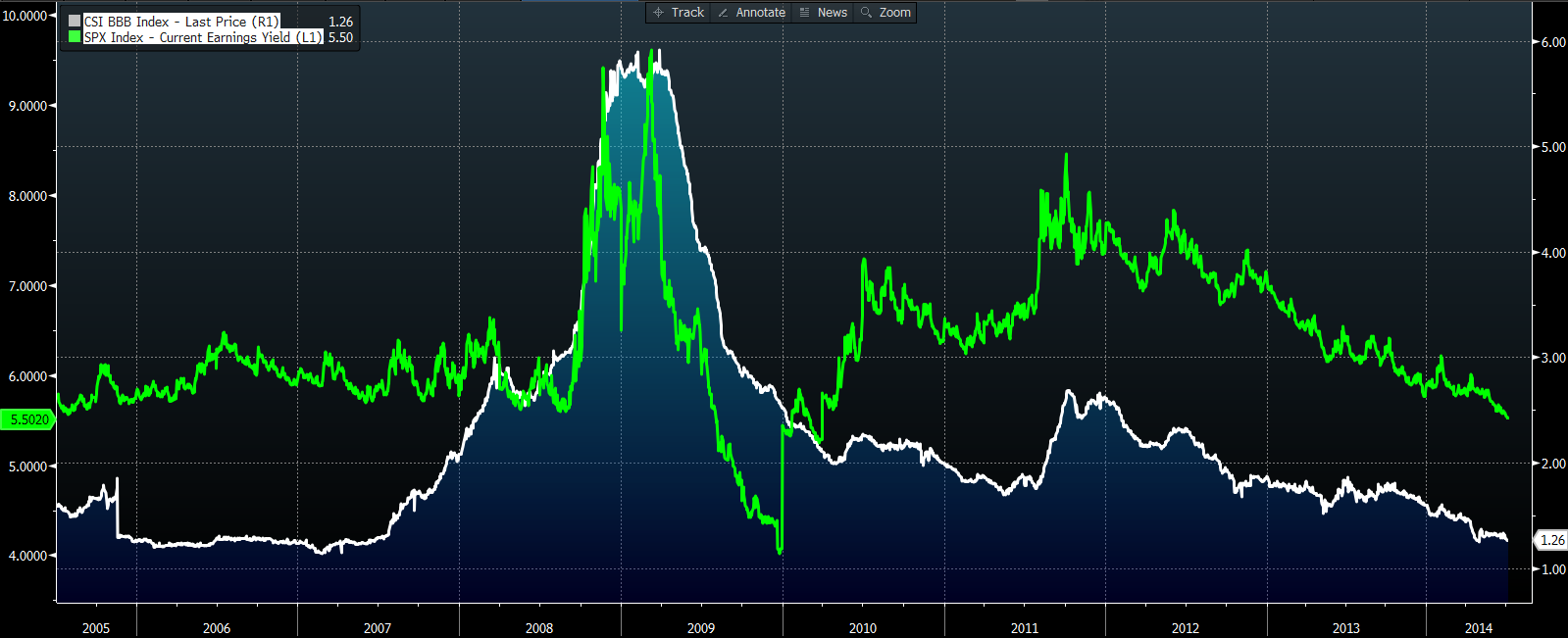The image size is (1568, 638).
Task: Click the 6.00 right axis label
Action: (1553, 42)
